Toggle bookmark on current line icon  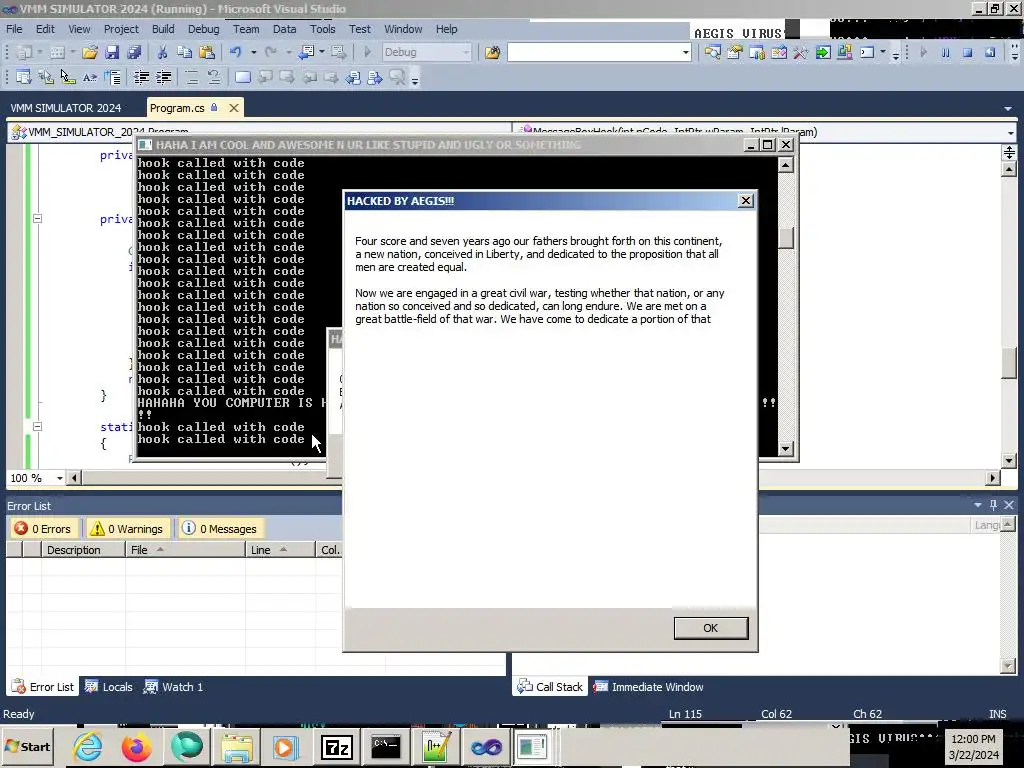[x=243, y=78]
